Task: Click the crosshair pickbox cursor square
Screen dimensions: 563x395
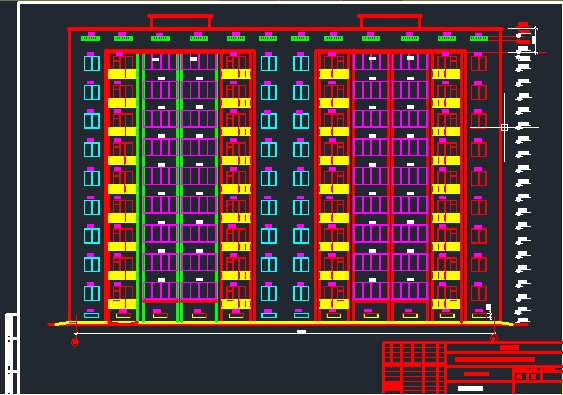Action: point(504,127)
